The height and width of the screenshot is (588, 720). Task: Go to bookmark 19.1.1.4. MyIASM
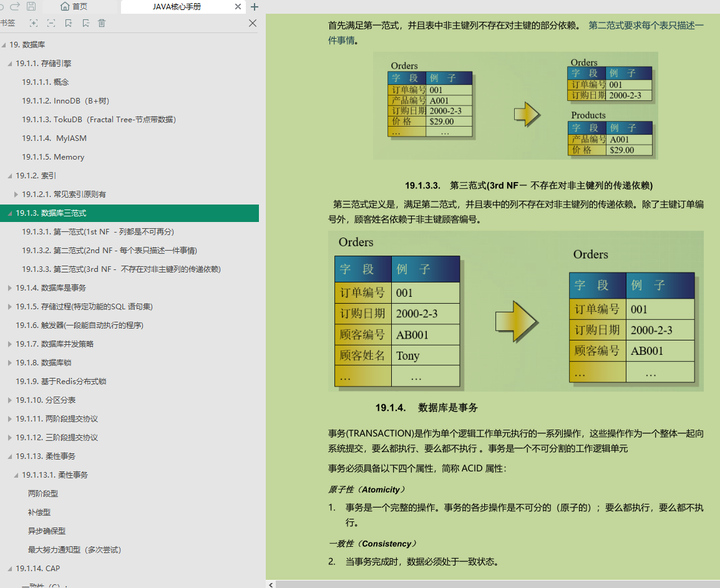(x=54, y=138)
